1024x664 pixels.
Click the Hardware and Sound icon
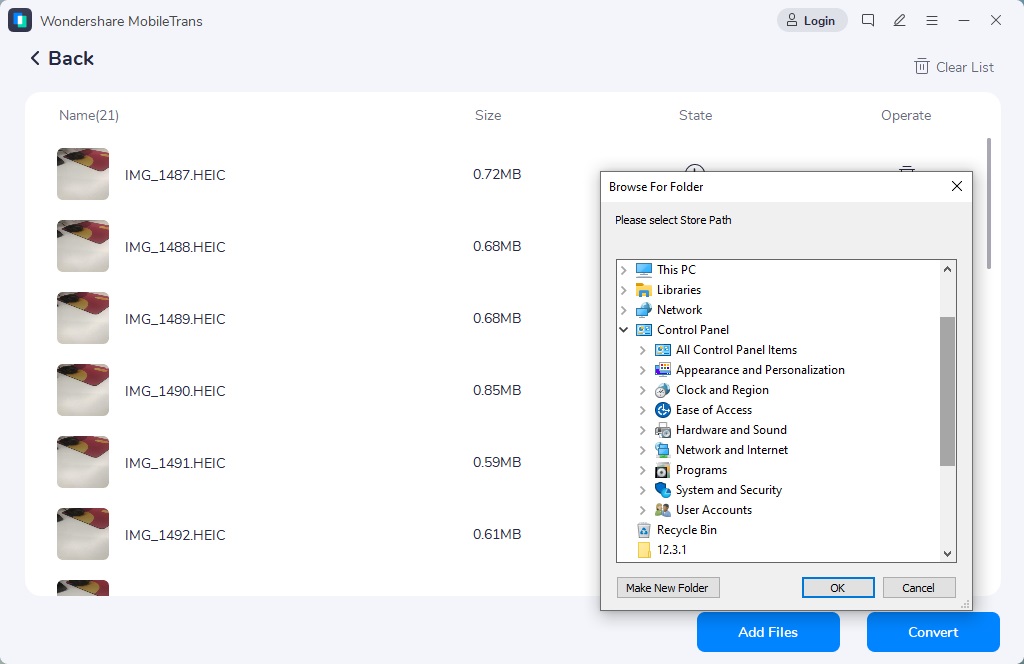pos(663,430)
